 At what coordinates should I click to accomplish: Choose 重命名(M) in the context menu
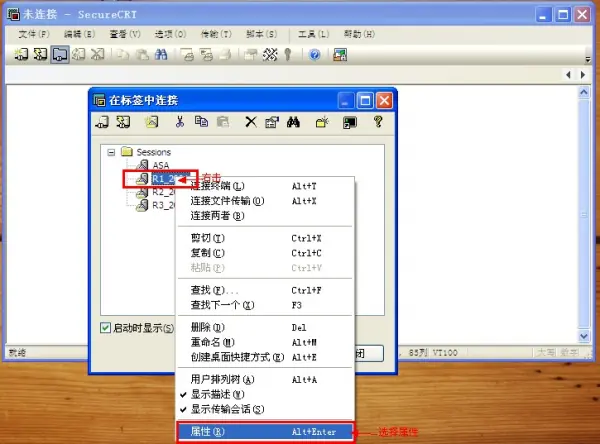click(265, 342)
